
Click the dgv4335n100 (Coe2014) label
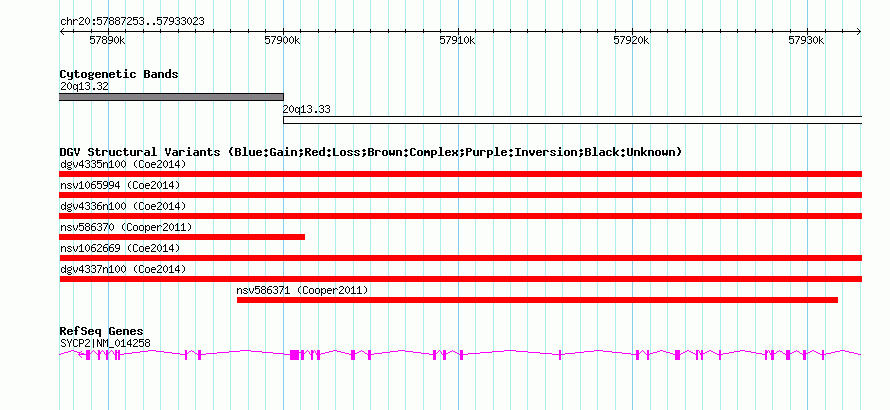click(123, 165)
